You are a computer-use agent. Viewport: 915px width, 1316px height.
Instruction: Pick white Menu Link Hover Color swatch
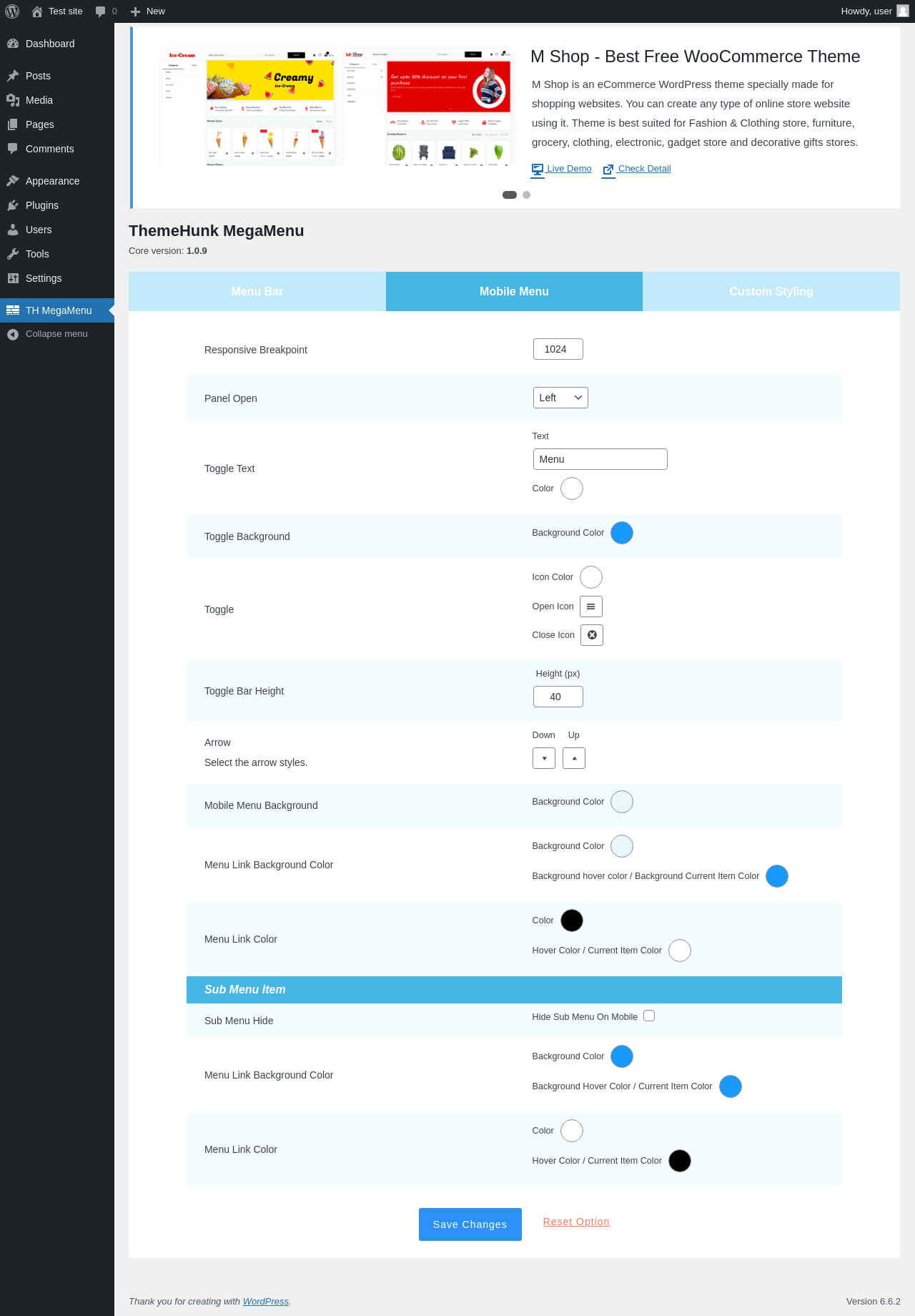(680, 951)
